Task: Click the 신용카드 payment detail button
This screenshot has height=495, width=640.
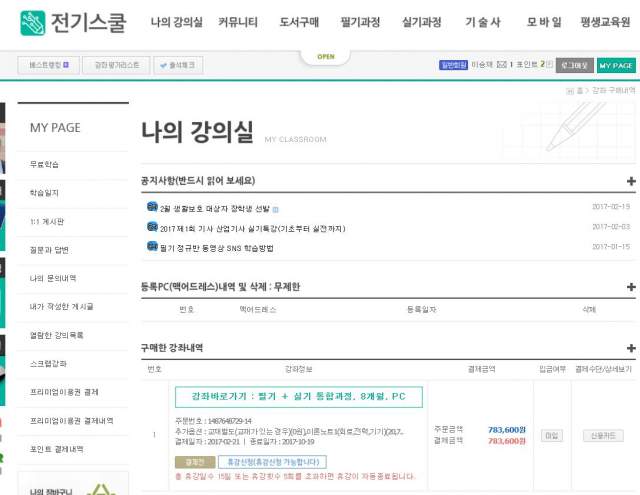Action: pos(603,435)
